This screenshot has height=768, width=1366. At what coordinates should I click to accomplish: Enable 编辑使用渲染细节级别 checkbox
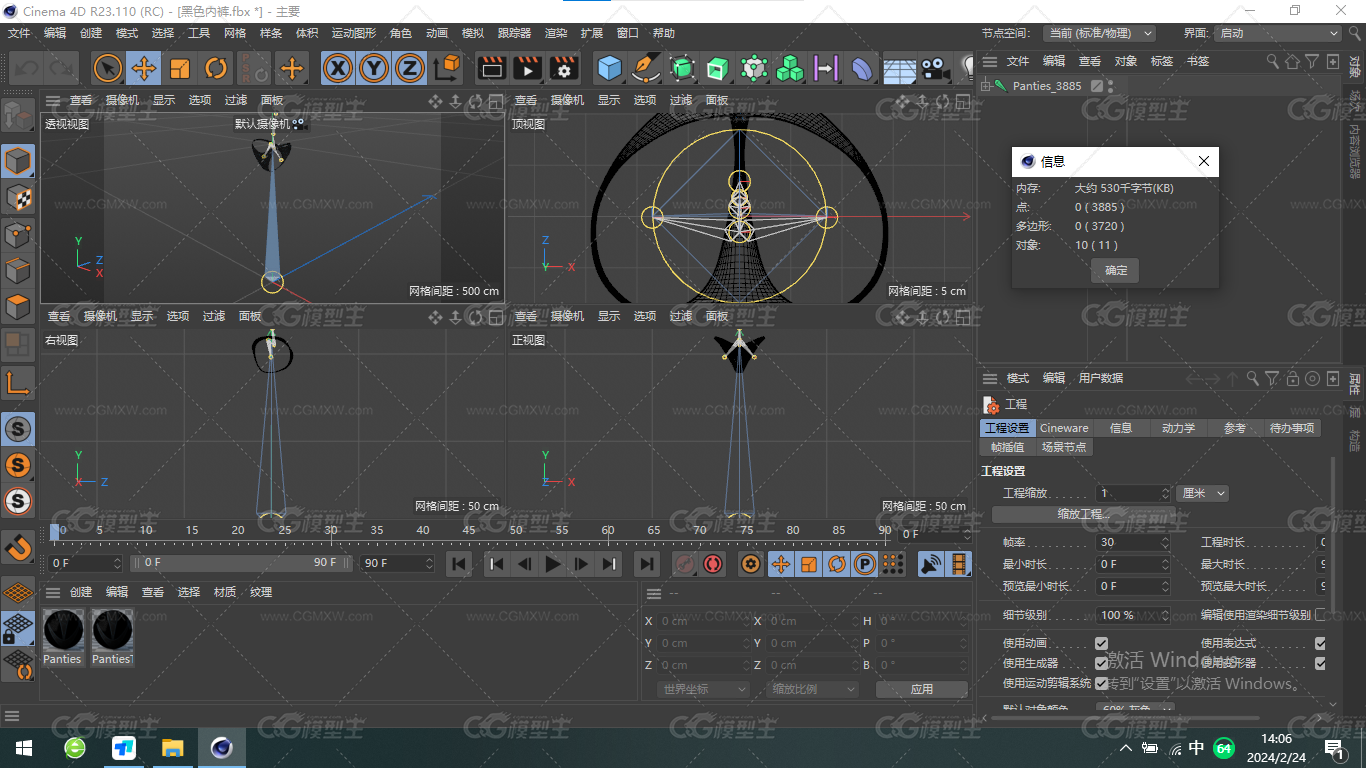(1320, 614)
